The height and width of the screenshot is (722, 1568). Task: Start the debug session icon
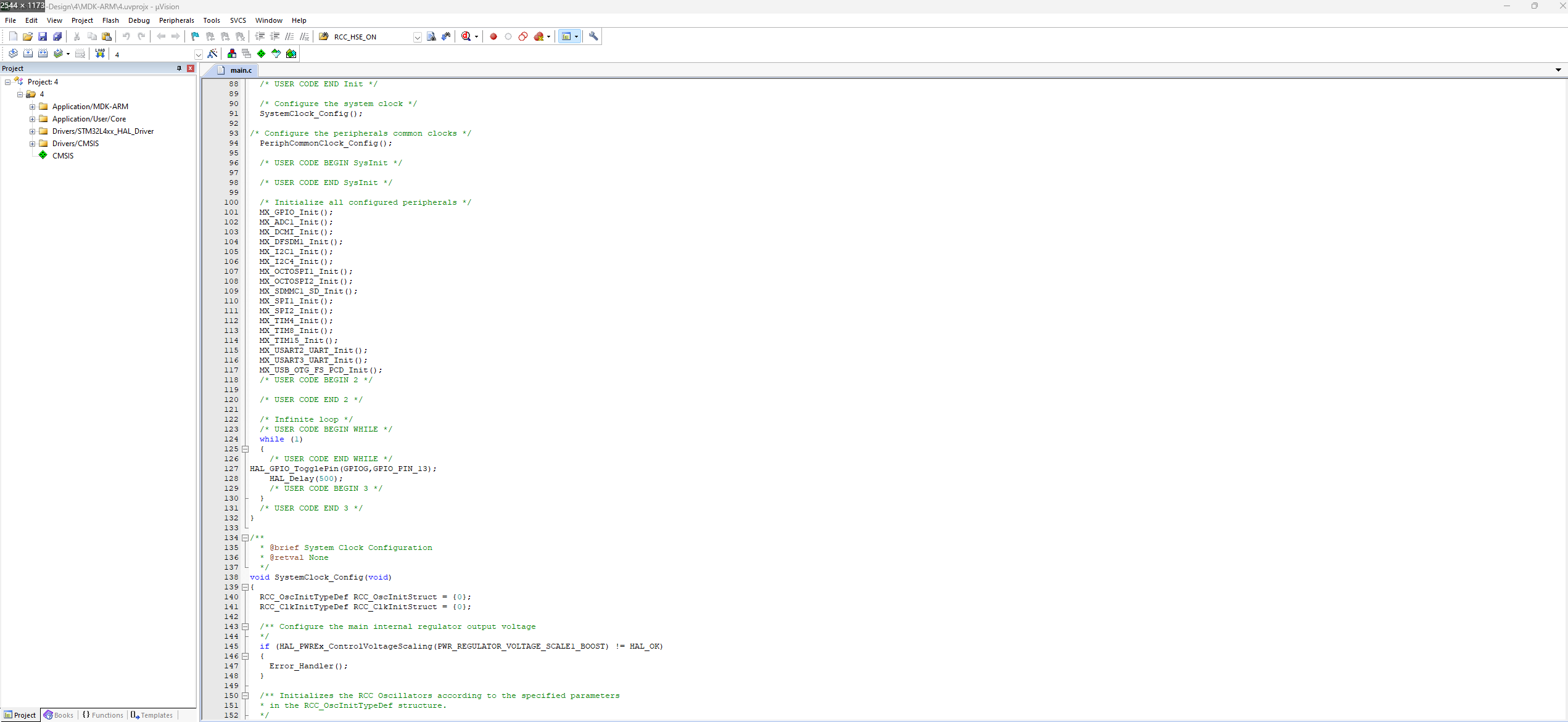tap(466, 36)
